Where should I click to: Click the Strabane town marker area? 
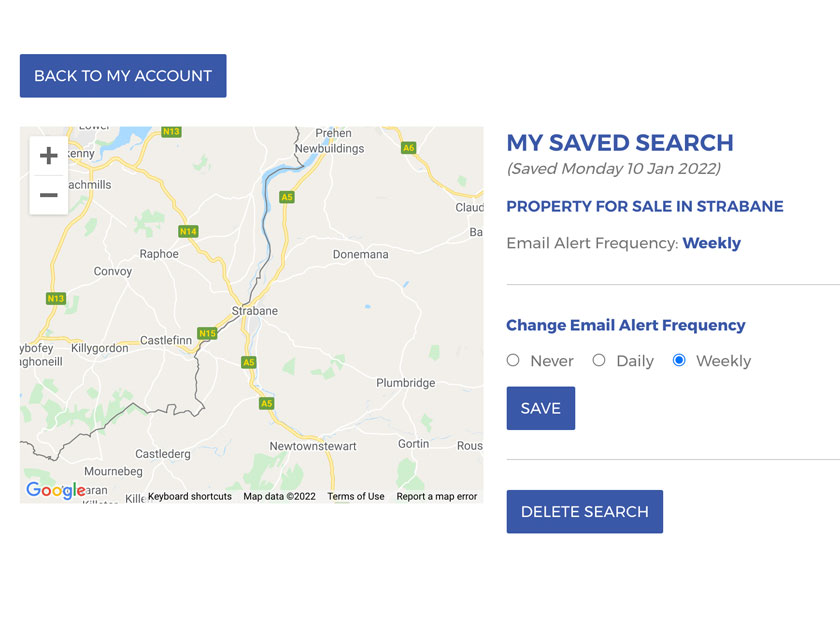(x=253, y=311)
